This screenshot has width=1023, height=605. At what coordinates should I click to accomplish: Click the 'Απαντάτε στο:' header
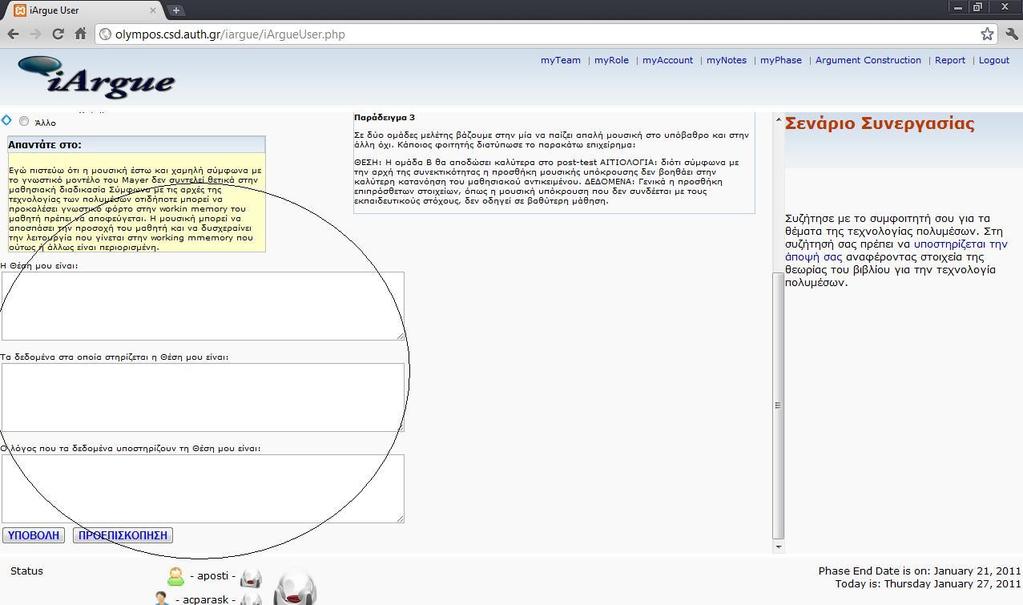pyautogui.click(x=136, y=145)
